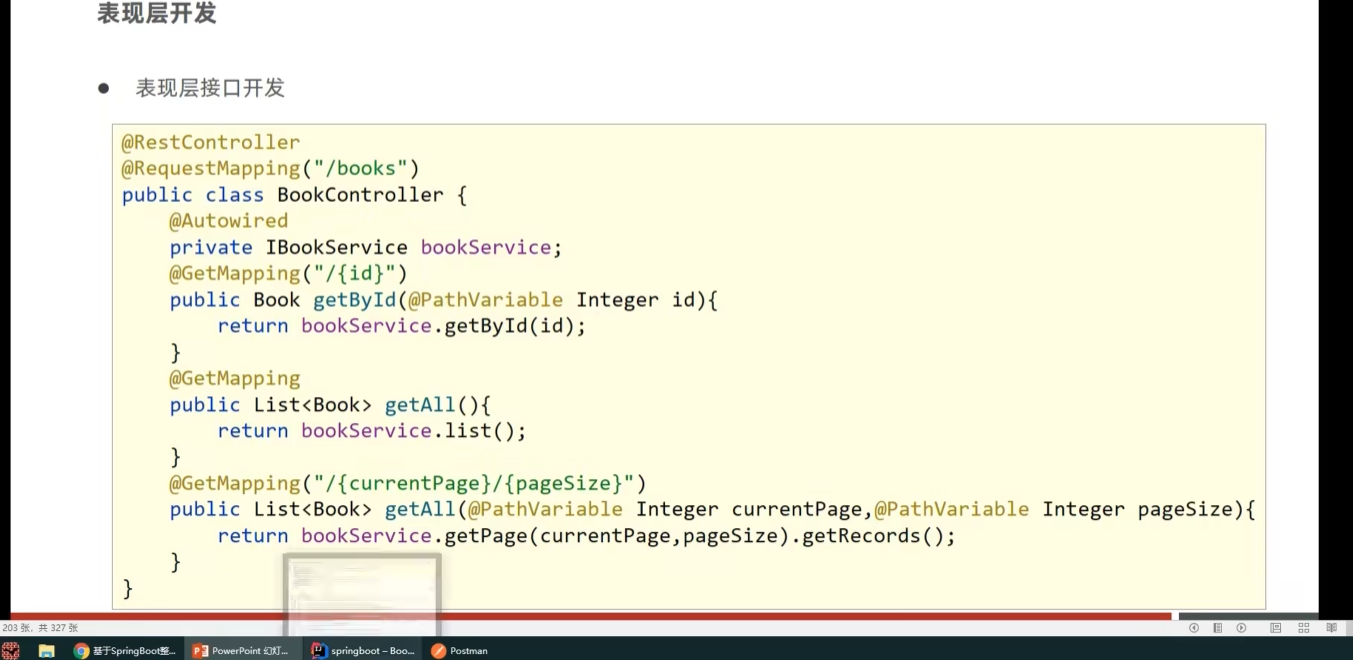The width and height of the screenshot is (1353, 660).
Task: Click the getRecords() call
Action: 867,536
